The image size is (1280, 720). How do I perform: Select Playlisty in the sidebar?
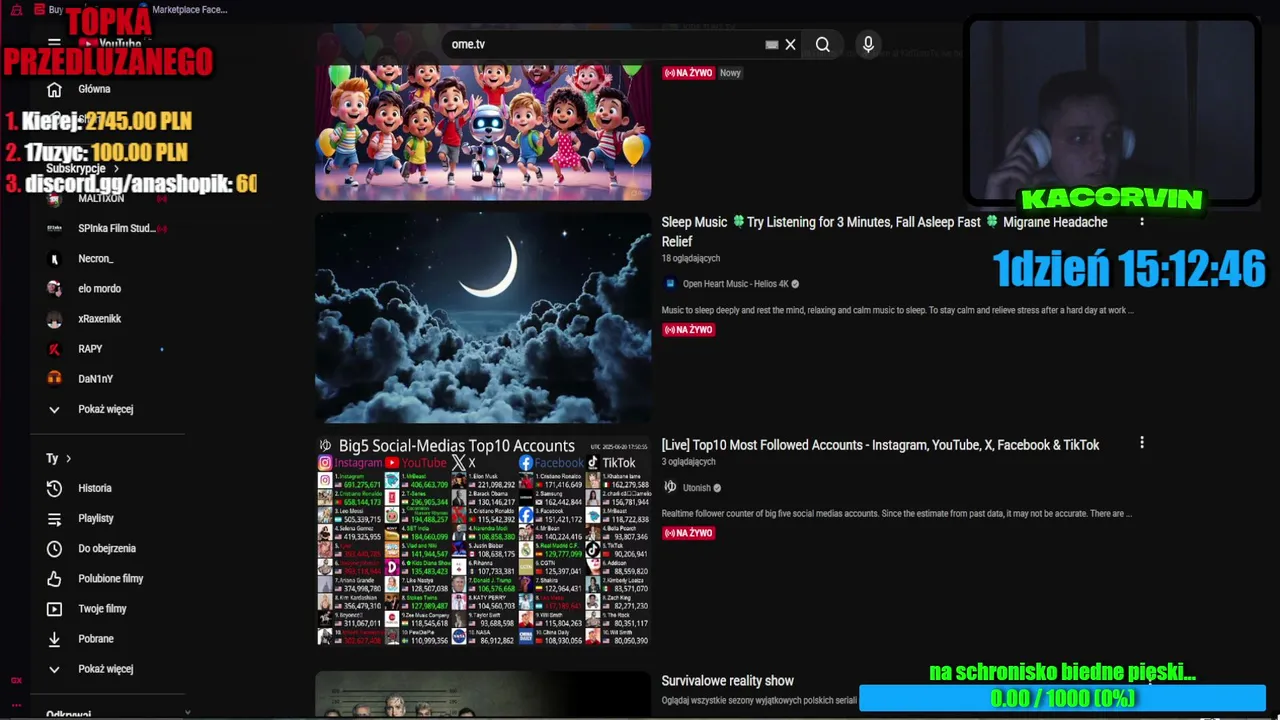[96, 518]
